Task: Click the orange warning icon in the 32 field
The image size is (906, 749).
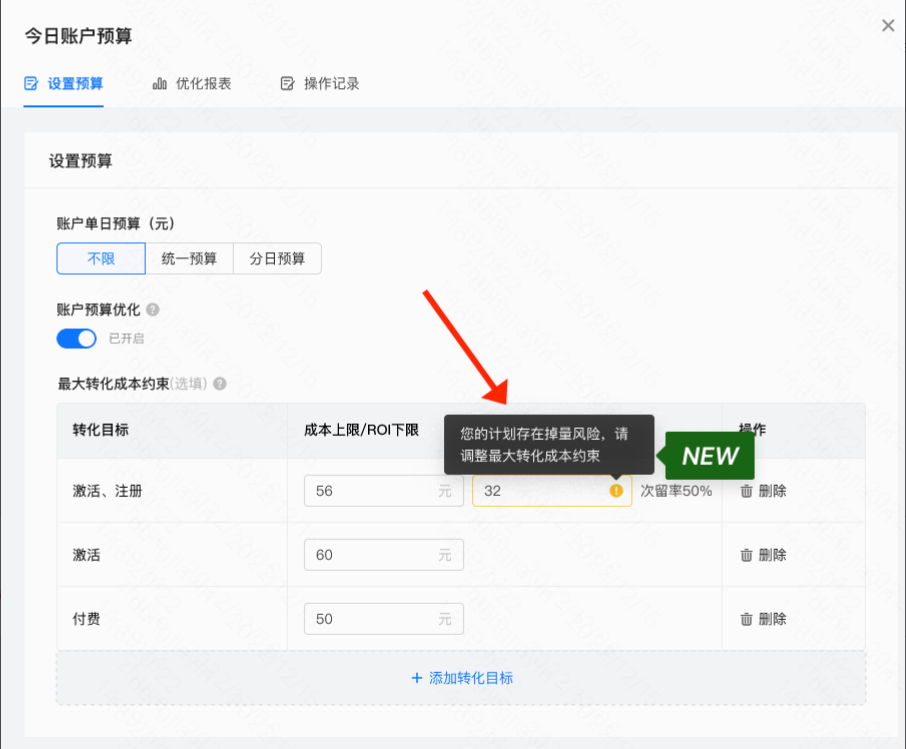Action: (617, 491)
